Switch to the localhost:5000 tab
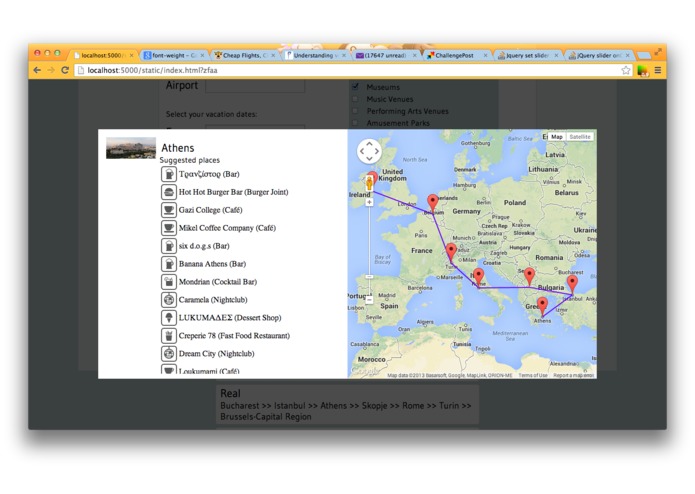The height and width of the screenshot is (494, 695). click(102, 55)
